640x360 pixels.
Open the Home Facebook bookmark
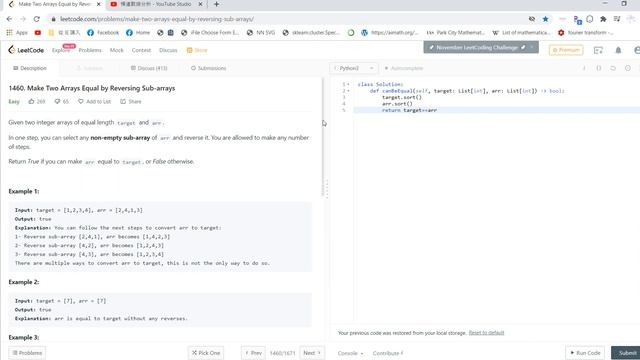pos(138,33)
